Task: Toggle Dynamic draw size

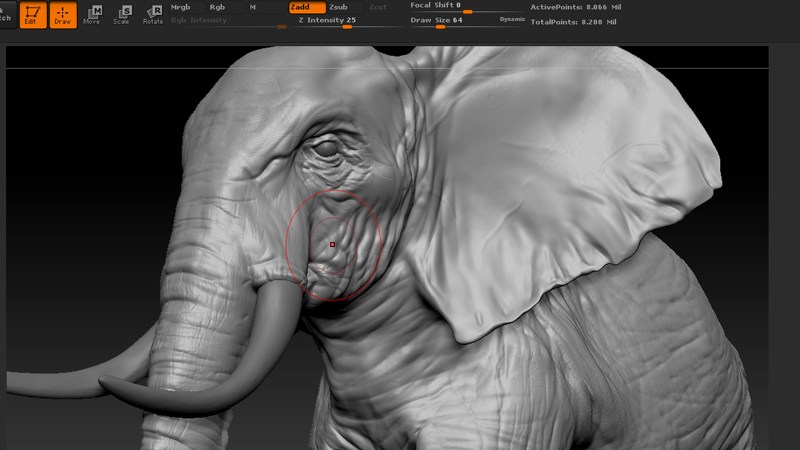Action: pos(512,19)
